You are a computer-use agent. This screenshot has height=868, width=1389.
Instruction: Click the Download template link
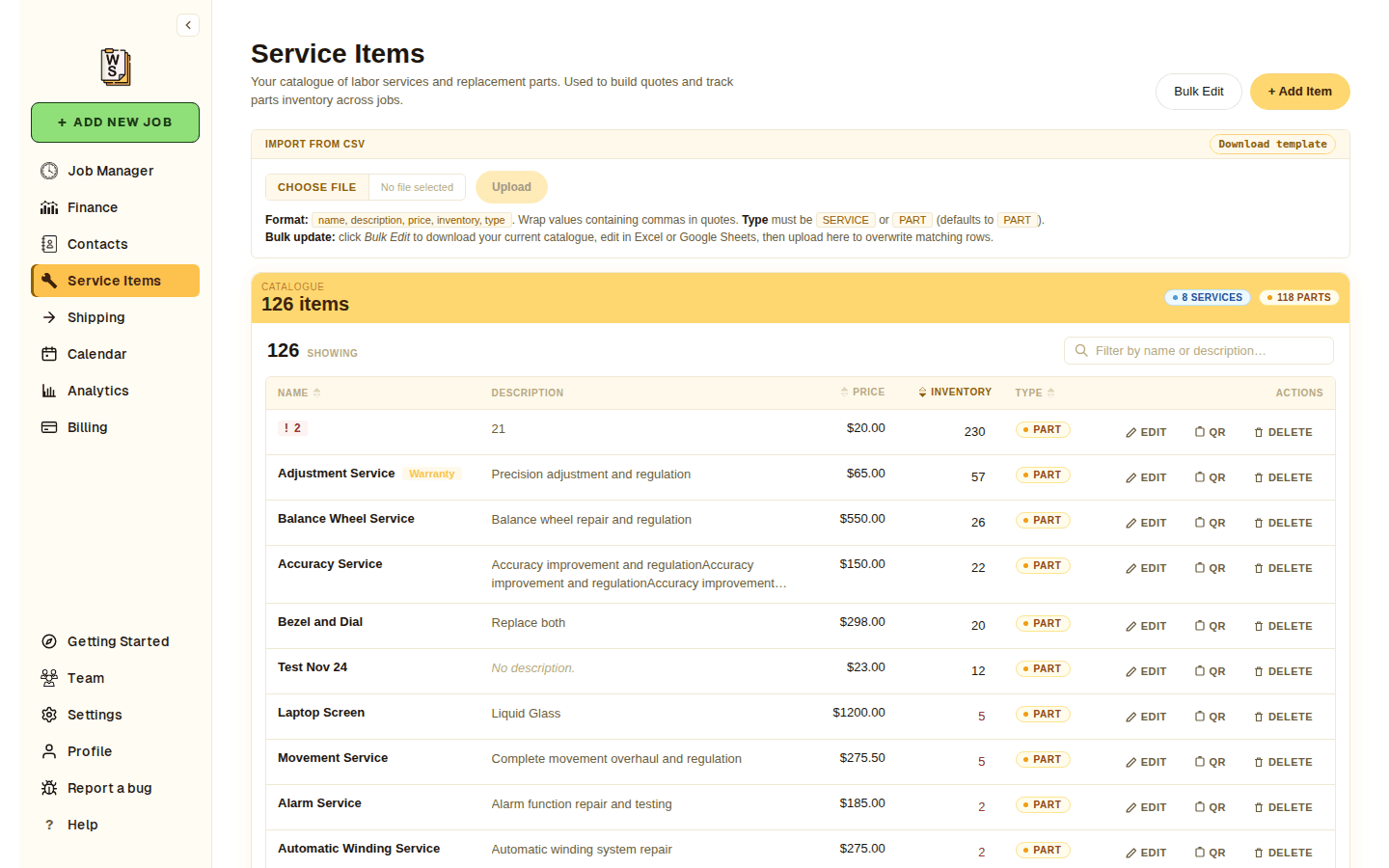(1272, 144)
